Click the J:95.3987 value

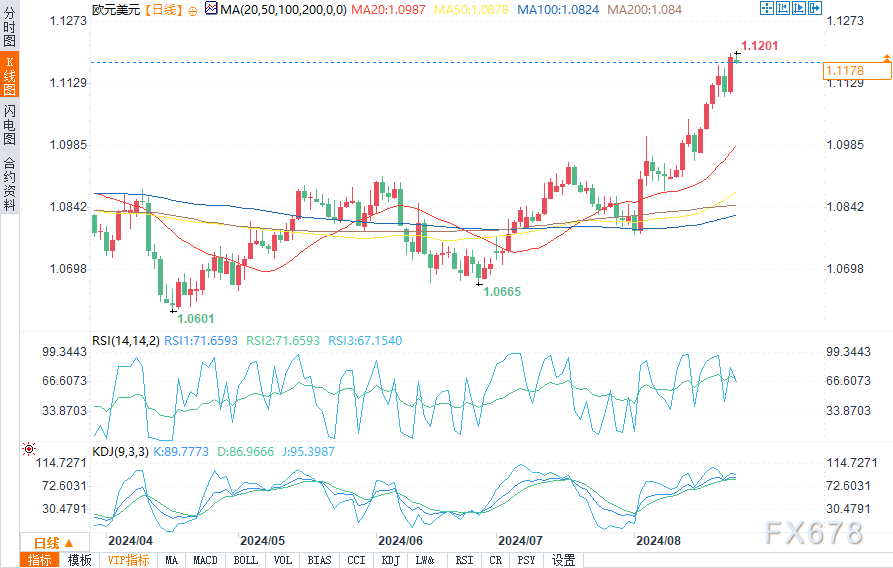point(309,452)
